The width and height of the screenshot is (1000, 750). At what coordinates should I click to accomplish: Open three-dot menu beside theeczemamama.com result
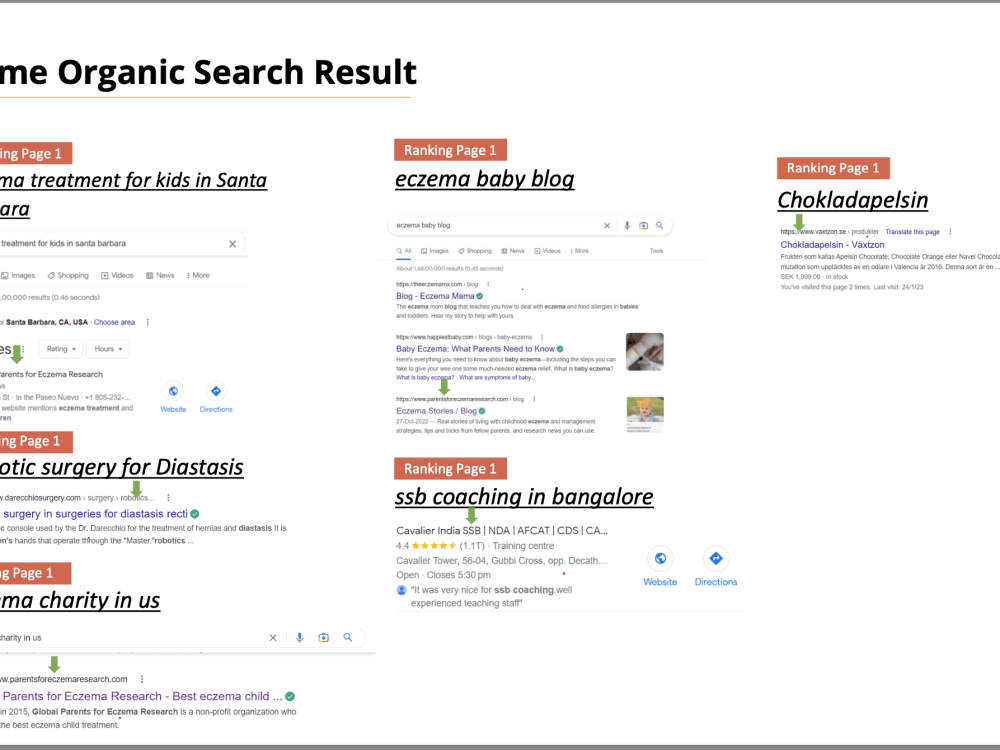coord(489,284)
